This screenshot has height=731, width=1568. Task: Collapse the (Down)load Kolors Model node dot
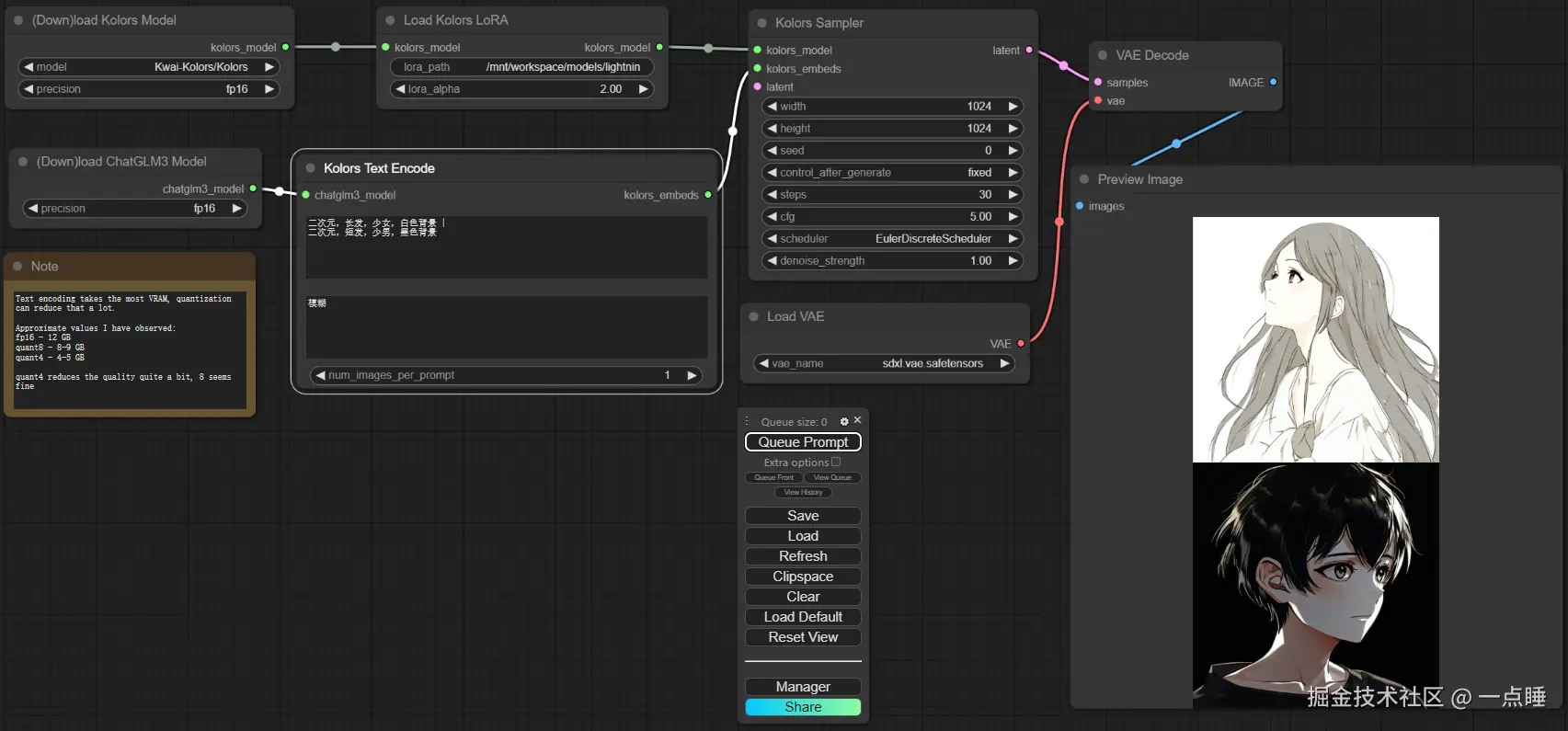tap(18, 20)
